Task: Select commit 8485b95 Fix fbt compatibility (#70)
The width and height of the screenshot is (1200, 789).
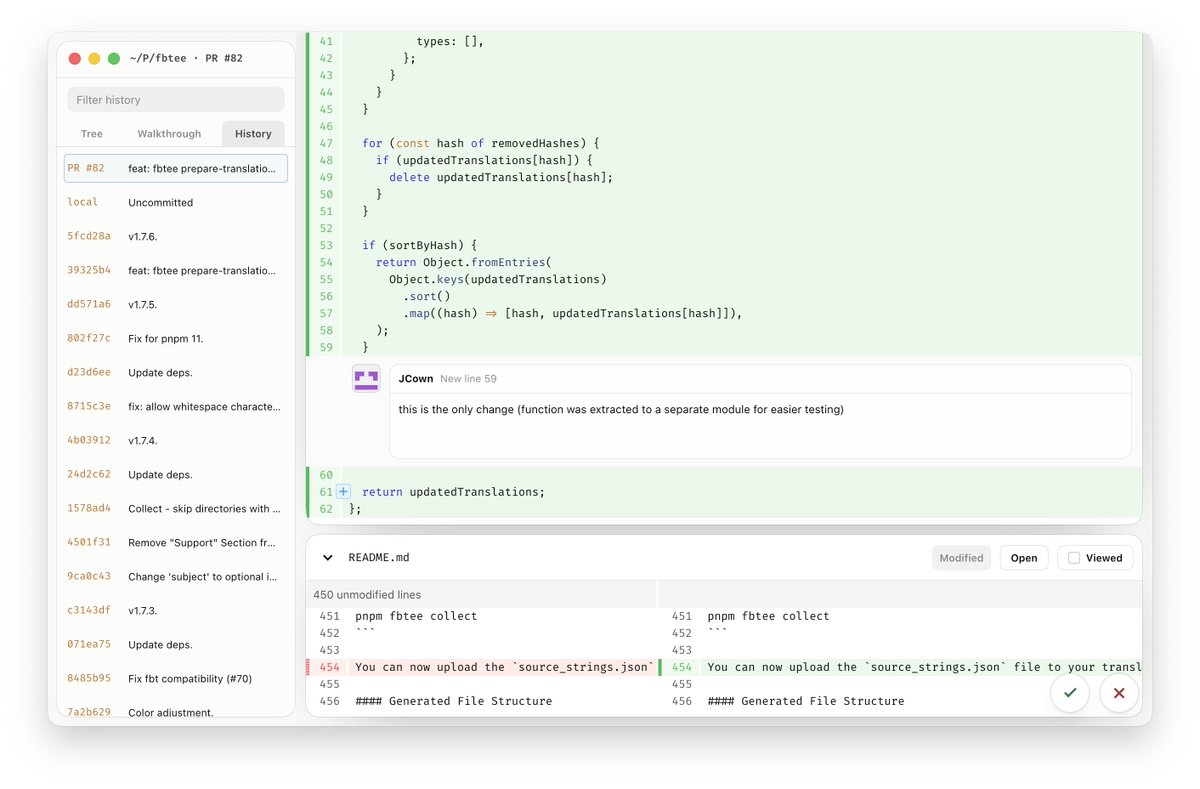Action: tap(176, 678)
